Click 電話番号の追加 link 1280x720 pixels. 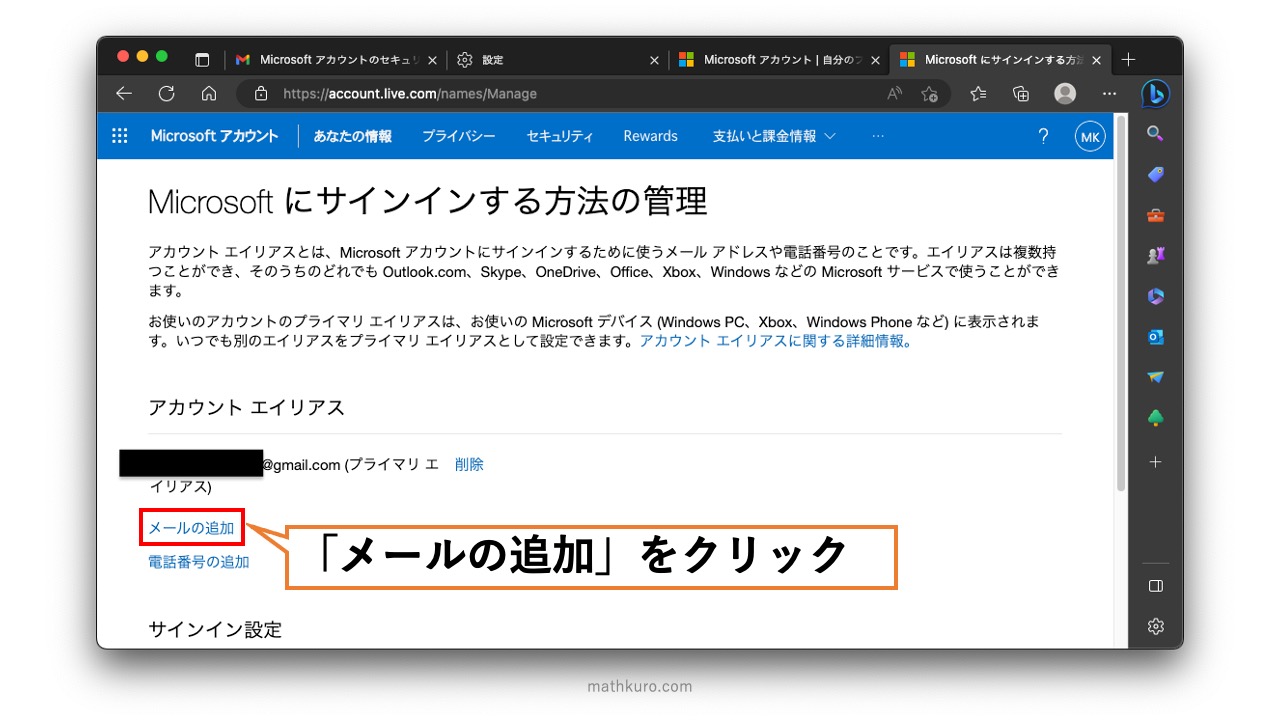[x=199, y=562]
